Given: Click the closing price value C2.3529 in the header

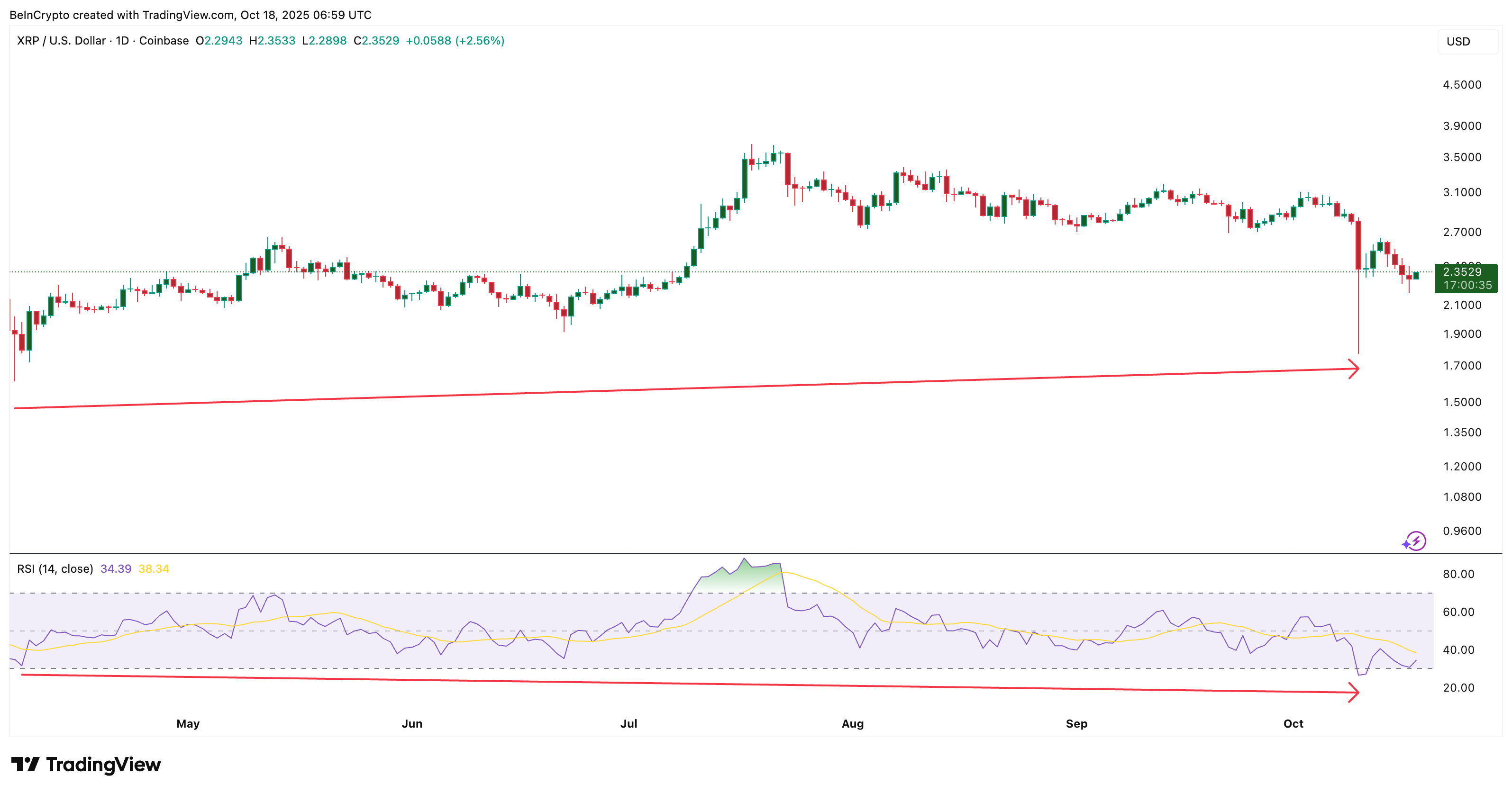Looking at the screenshot, I should pos(376,40).
